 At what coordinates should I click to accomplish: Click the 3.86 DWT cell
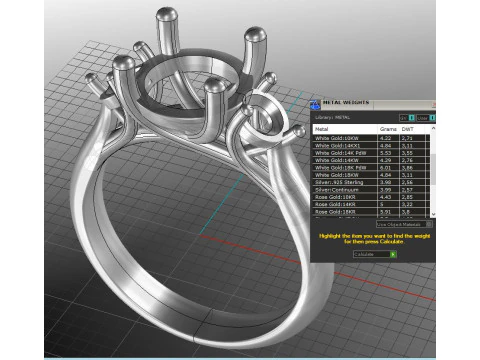(413, 167)
